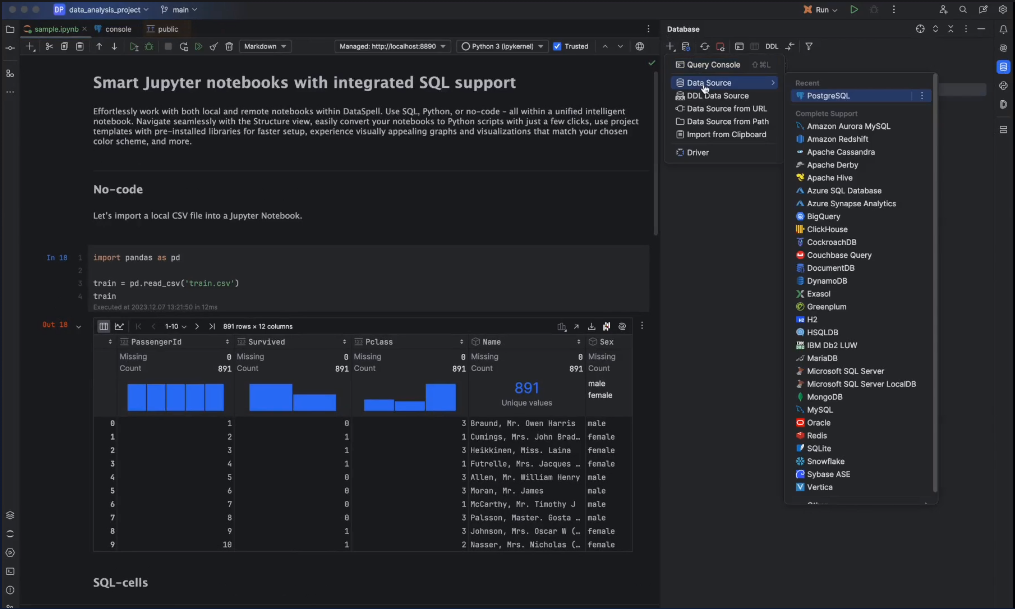Viewport: 1015px width, 609px height.
Task: Click the restart kernel icon
Action: coord(184,47)
